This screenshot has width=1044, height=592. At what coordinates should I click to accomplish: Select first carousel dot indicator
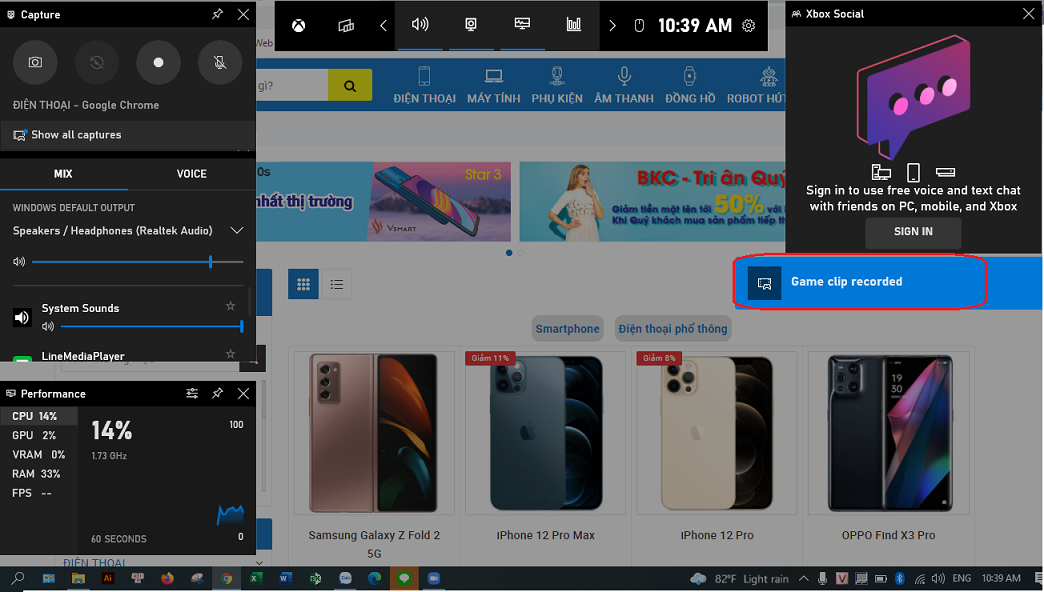pyautogui.click(x=509, y=253)
